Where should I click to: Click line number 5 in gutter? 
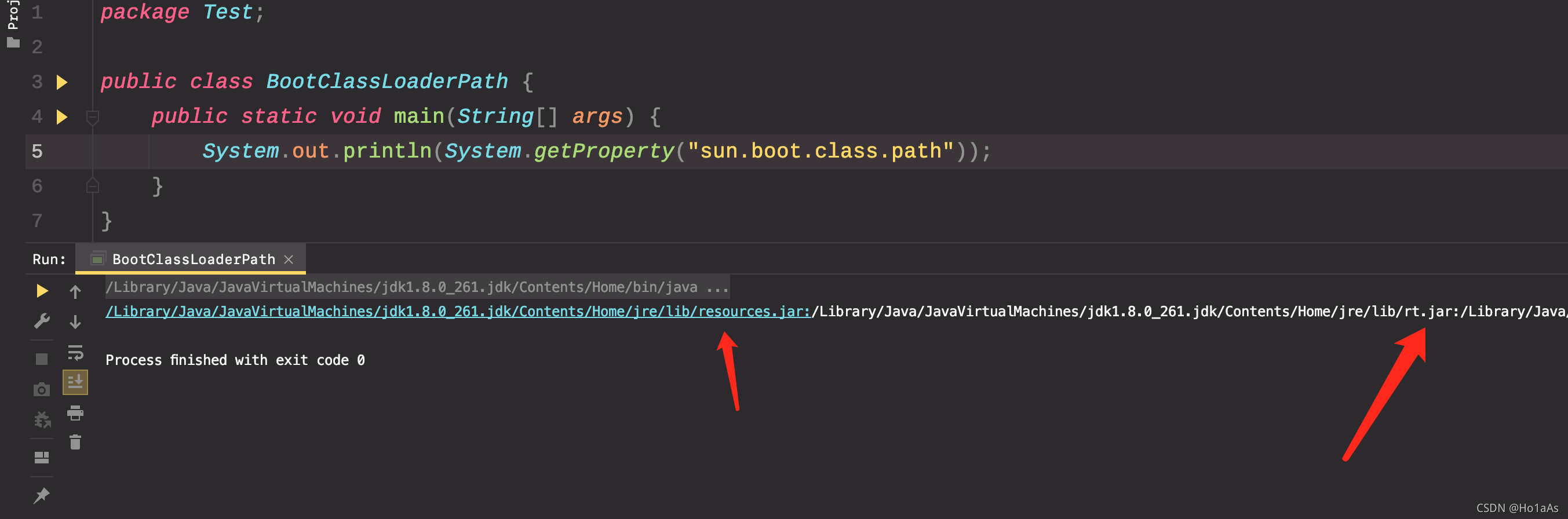37,152
